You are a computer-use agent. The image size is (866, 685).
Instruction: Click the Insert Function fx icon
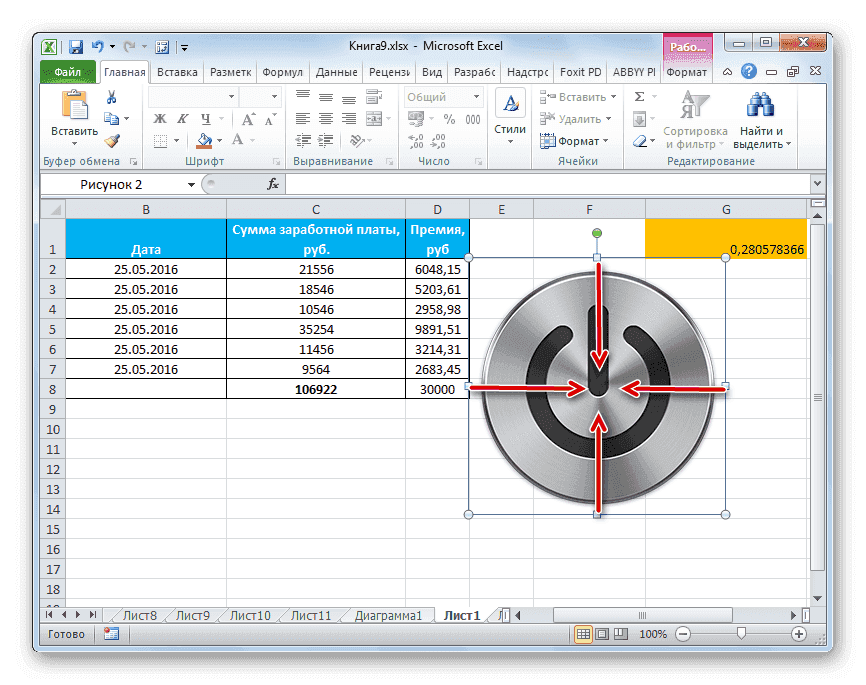point(271,184)
